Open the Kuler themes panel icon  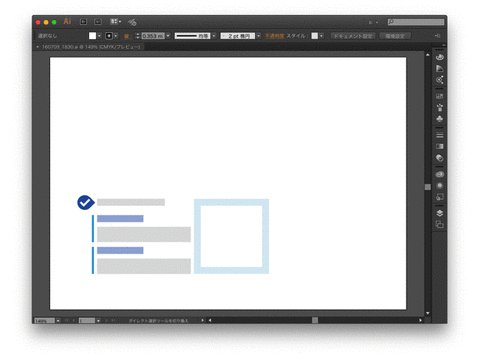[440, 80]
